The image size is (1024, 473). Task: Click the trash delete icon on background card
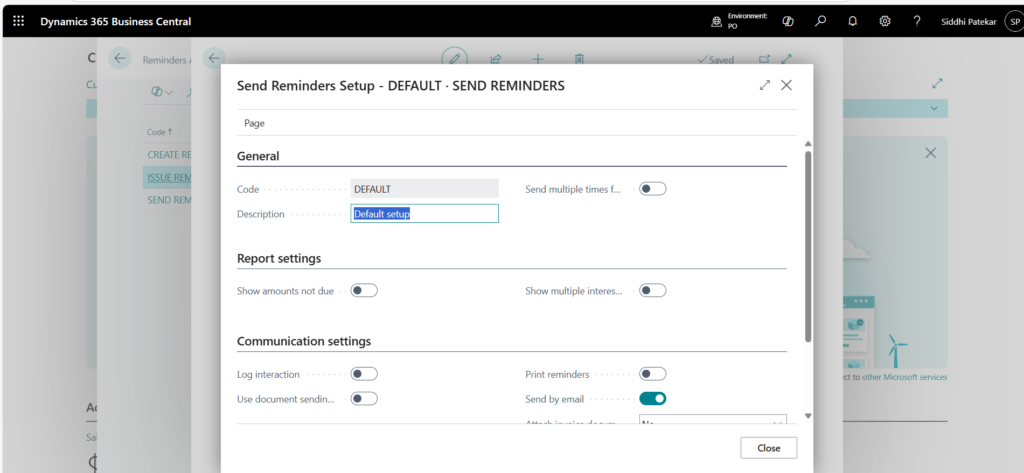tap(579, 59)
